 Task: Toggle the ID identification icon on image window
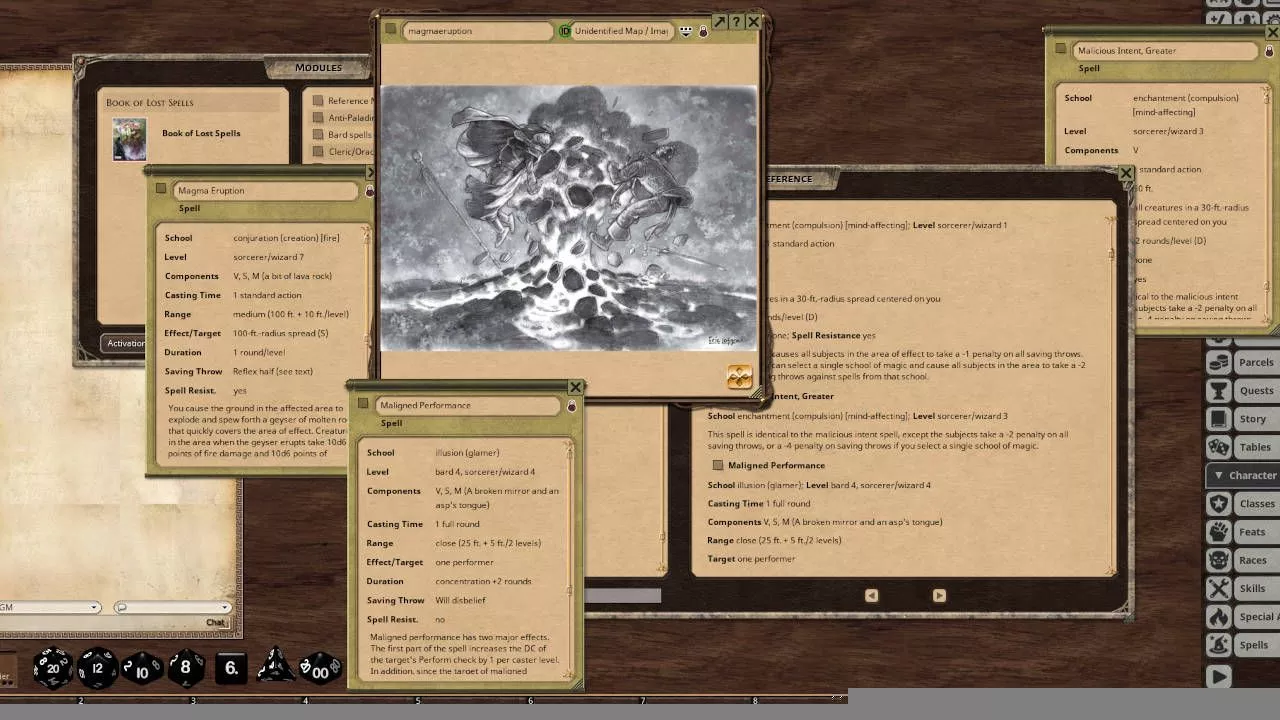[x=564, y=31]
